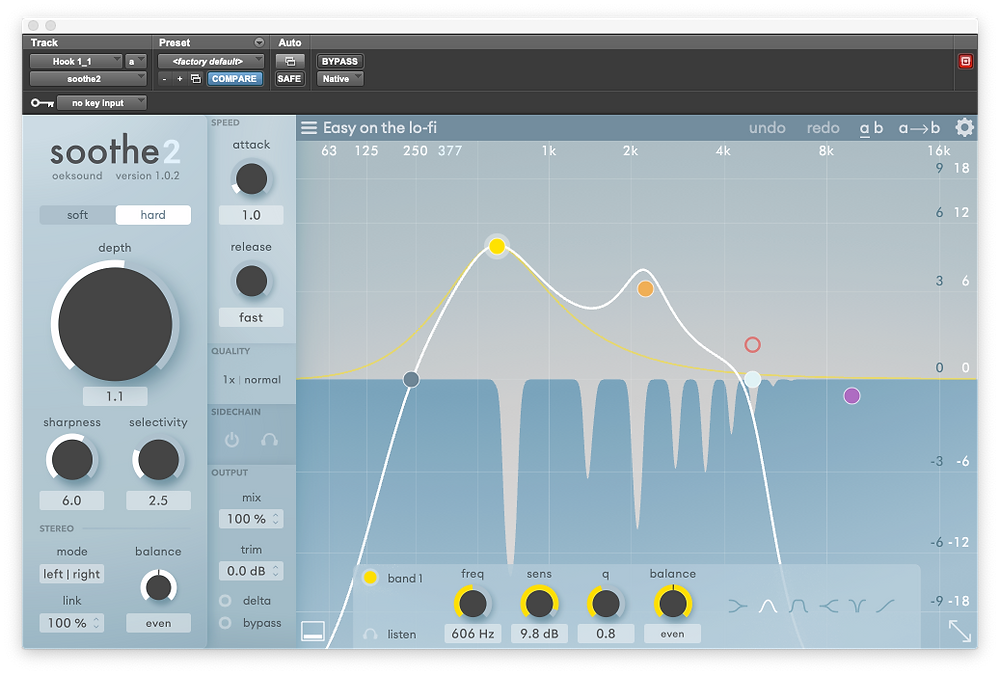The height and width of the screenshot is (675, 1000).
Task: Click the Easy on the lo-fi preset name
Action: pyautogui.click(x=379, y=128)
